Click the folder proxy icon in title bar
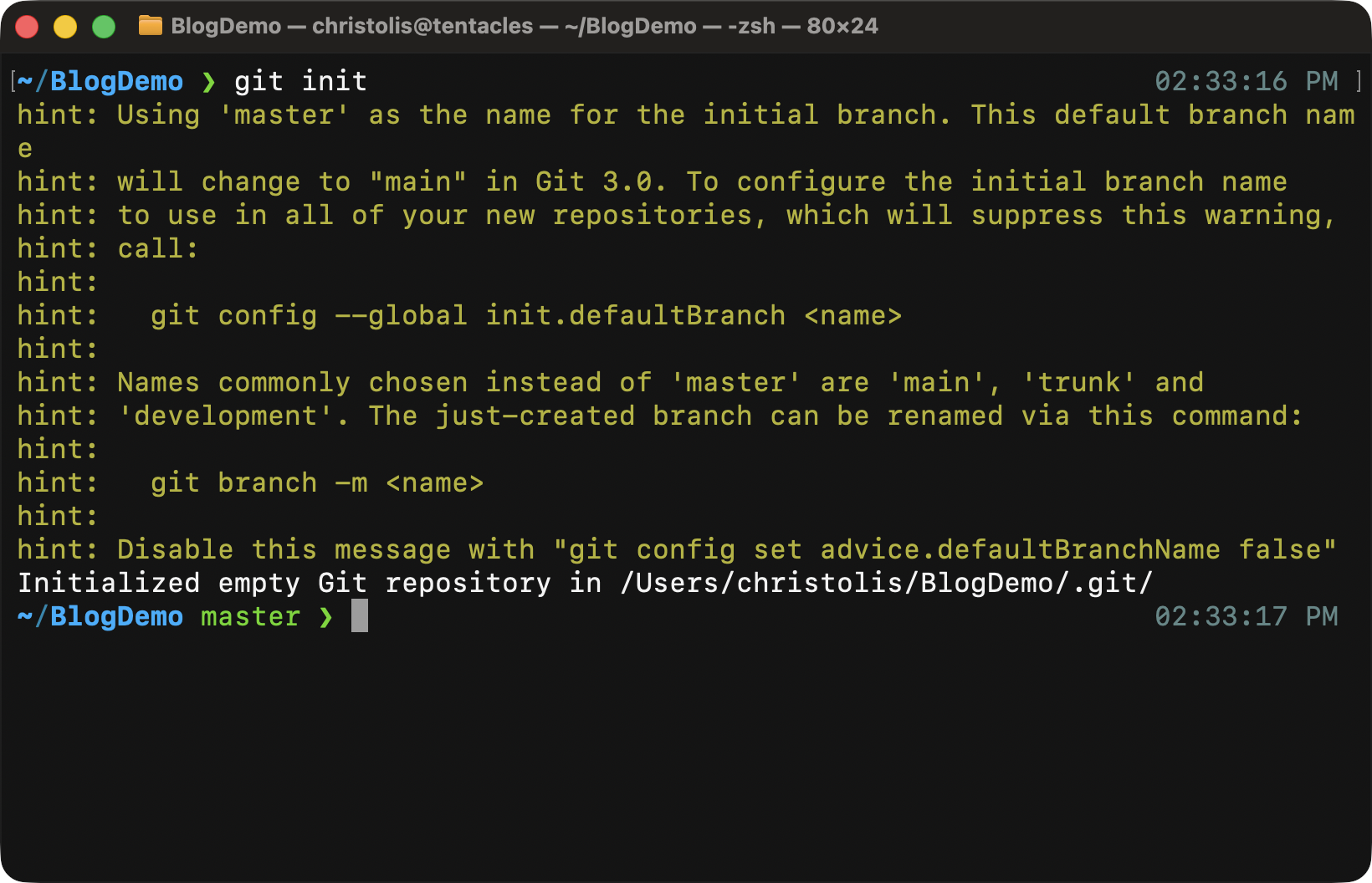Screen dimensions: 1372x883 (x=151, y=26)
